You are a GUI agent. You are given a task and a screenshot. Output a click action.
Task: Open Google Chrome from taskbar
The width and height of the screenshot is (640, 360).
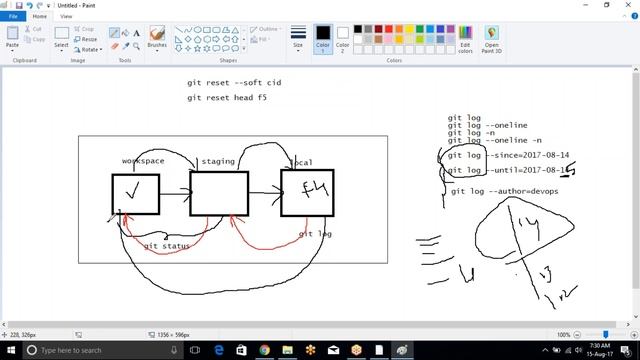click(264, 350)
